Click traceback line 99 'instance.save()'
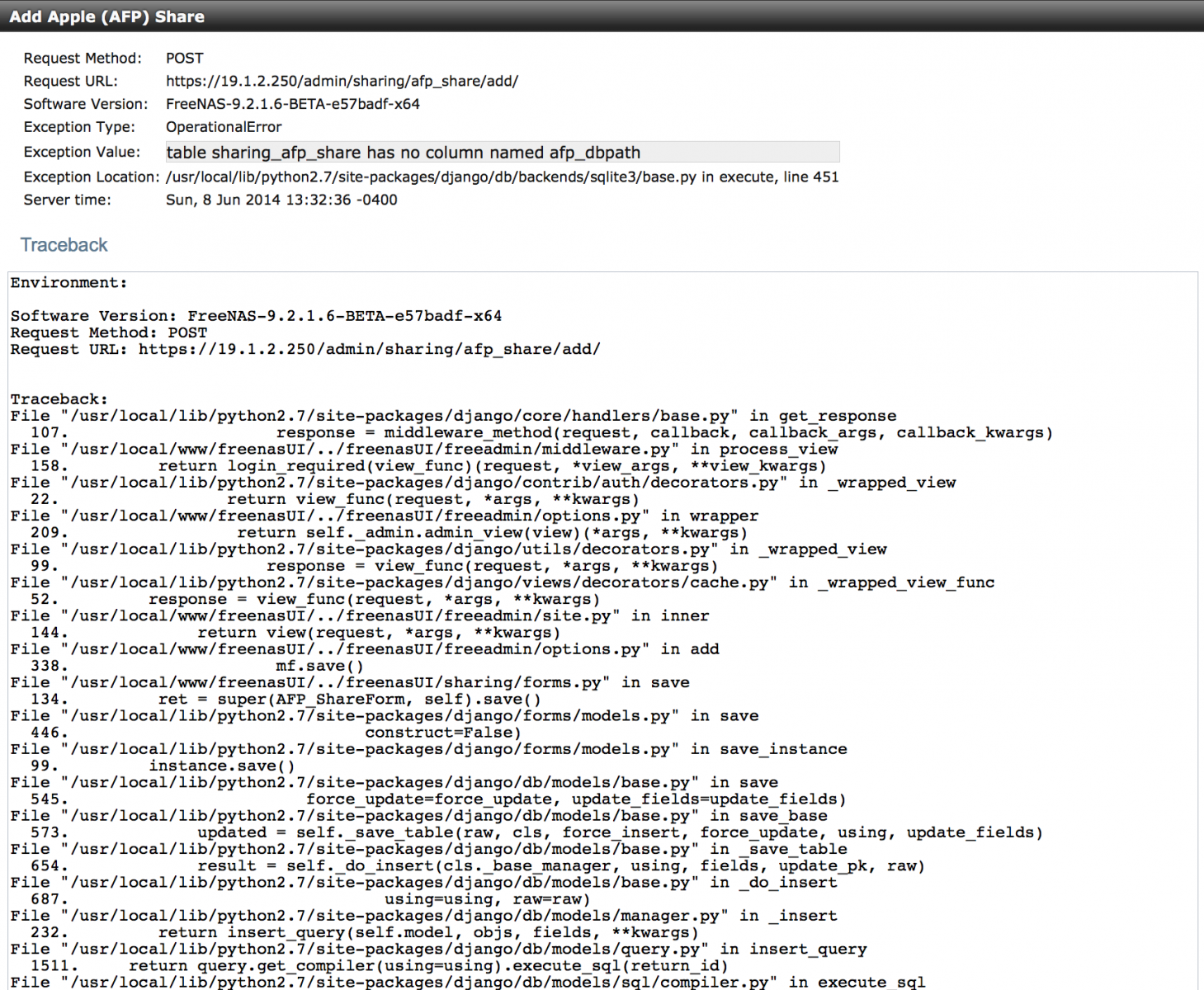 (x=163, y=766)
